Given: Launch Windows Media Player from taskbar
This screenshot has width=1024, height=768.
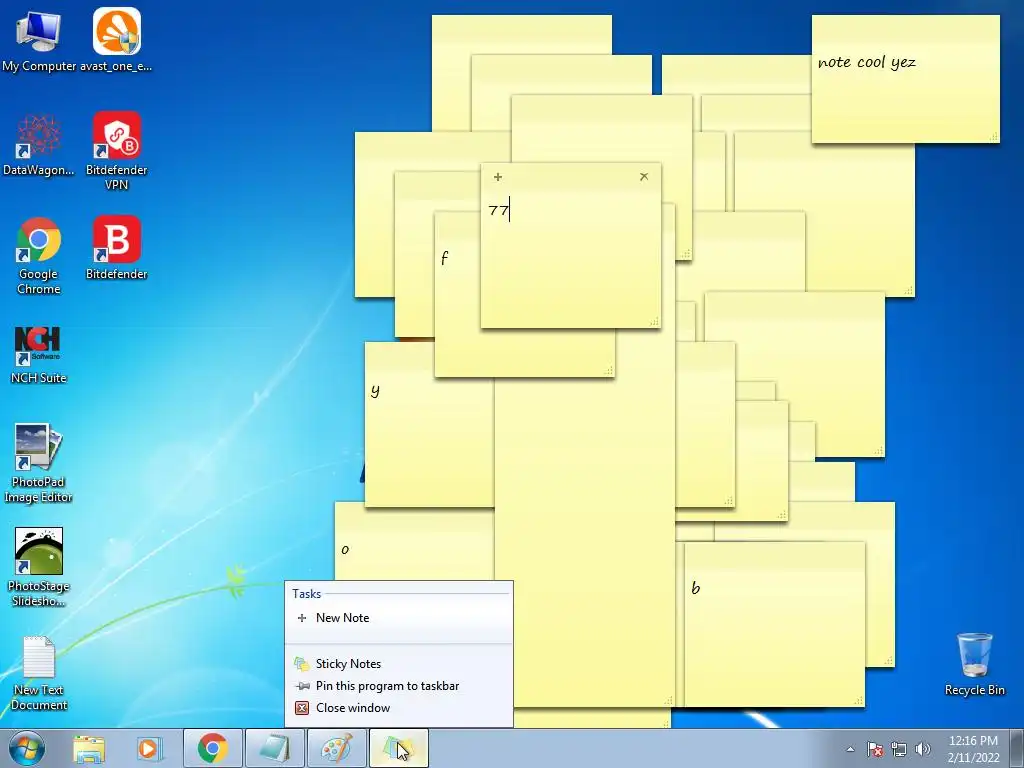Looking at the screenshot, I should 149,749.
